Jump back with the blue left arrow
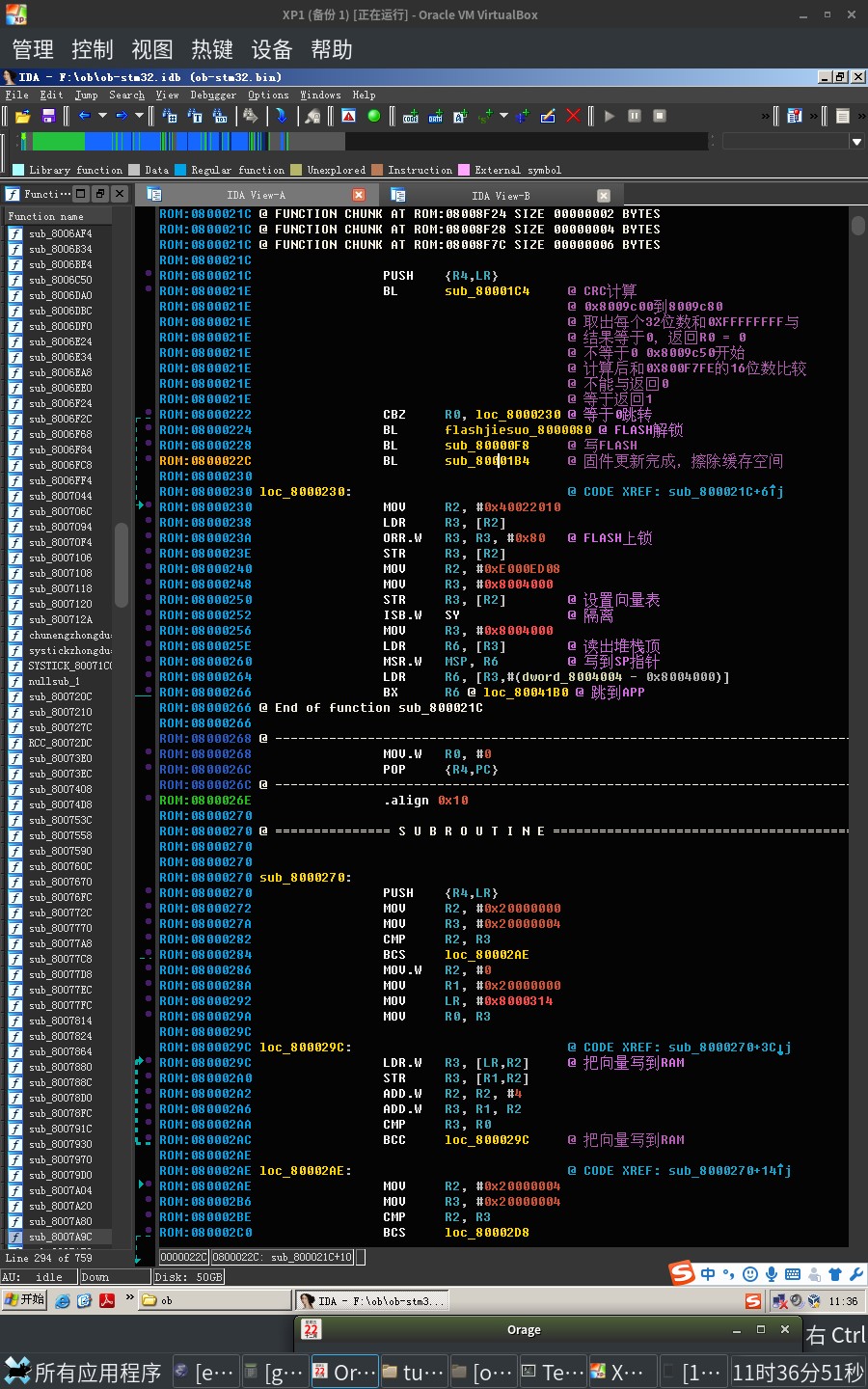This screenshot has height=1389, width=868. [x=84, y=117]
